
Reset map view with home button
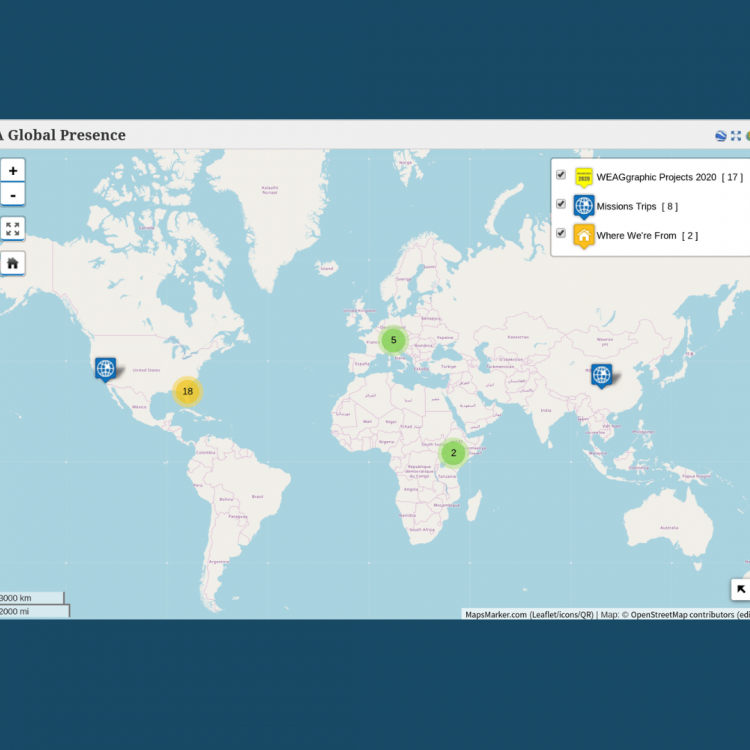pyautogui.click(x=13, y=263)
